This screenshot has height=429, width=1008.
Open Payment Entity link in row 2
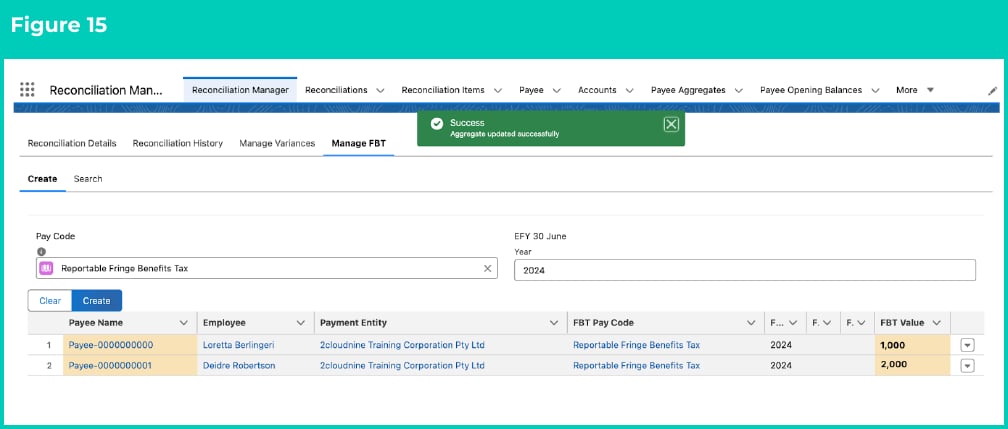(x=402, y=366)
